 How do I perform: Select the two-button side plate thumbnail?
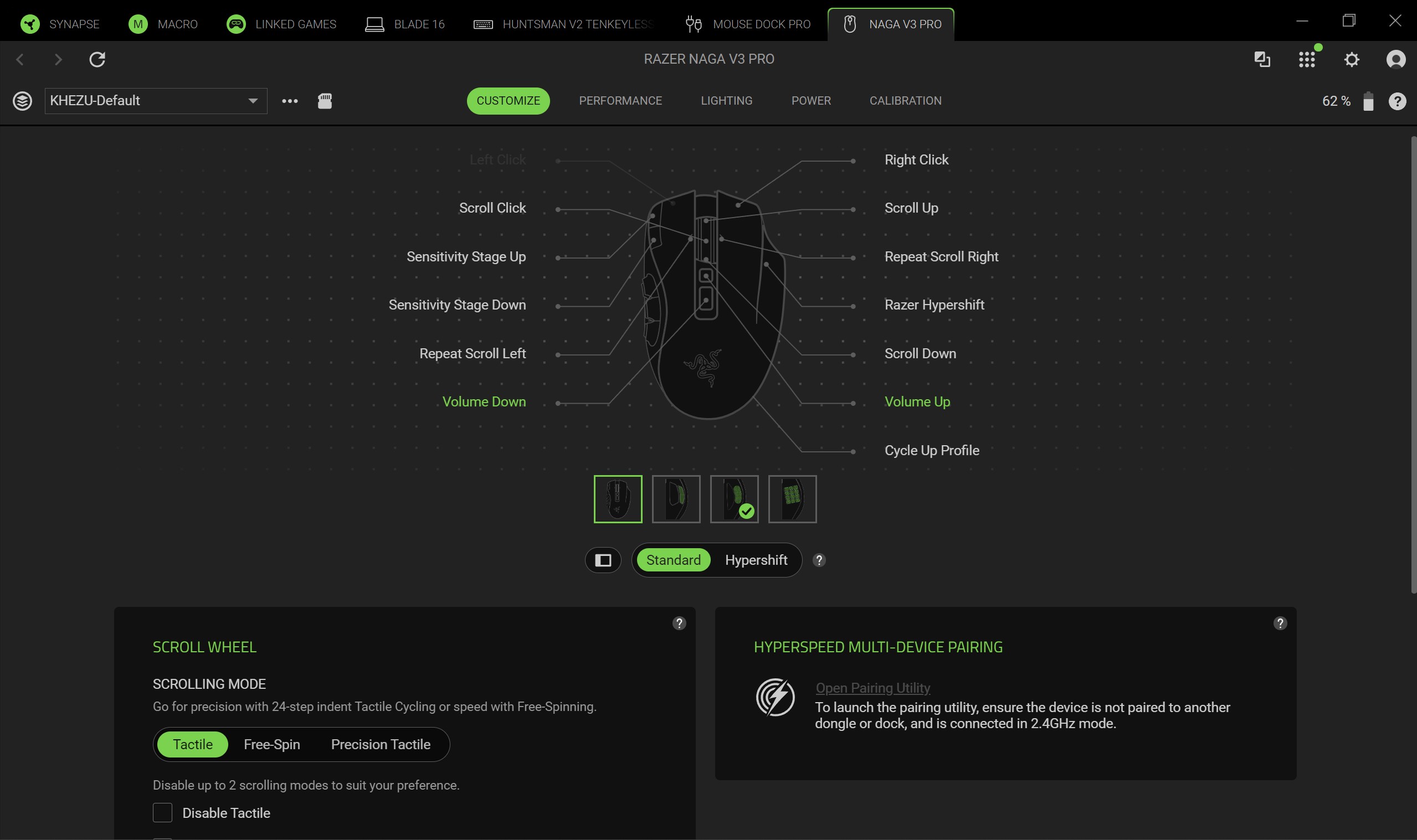pyautogui.click(x=676, y=499)
